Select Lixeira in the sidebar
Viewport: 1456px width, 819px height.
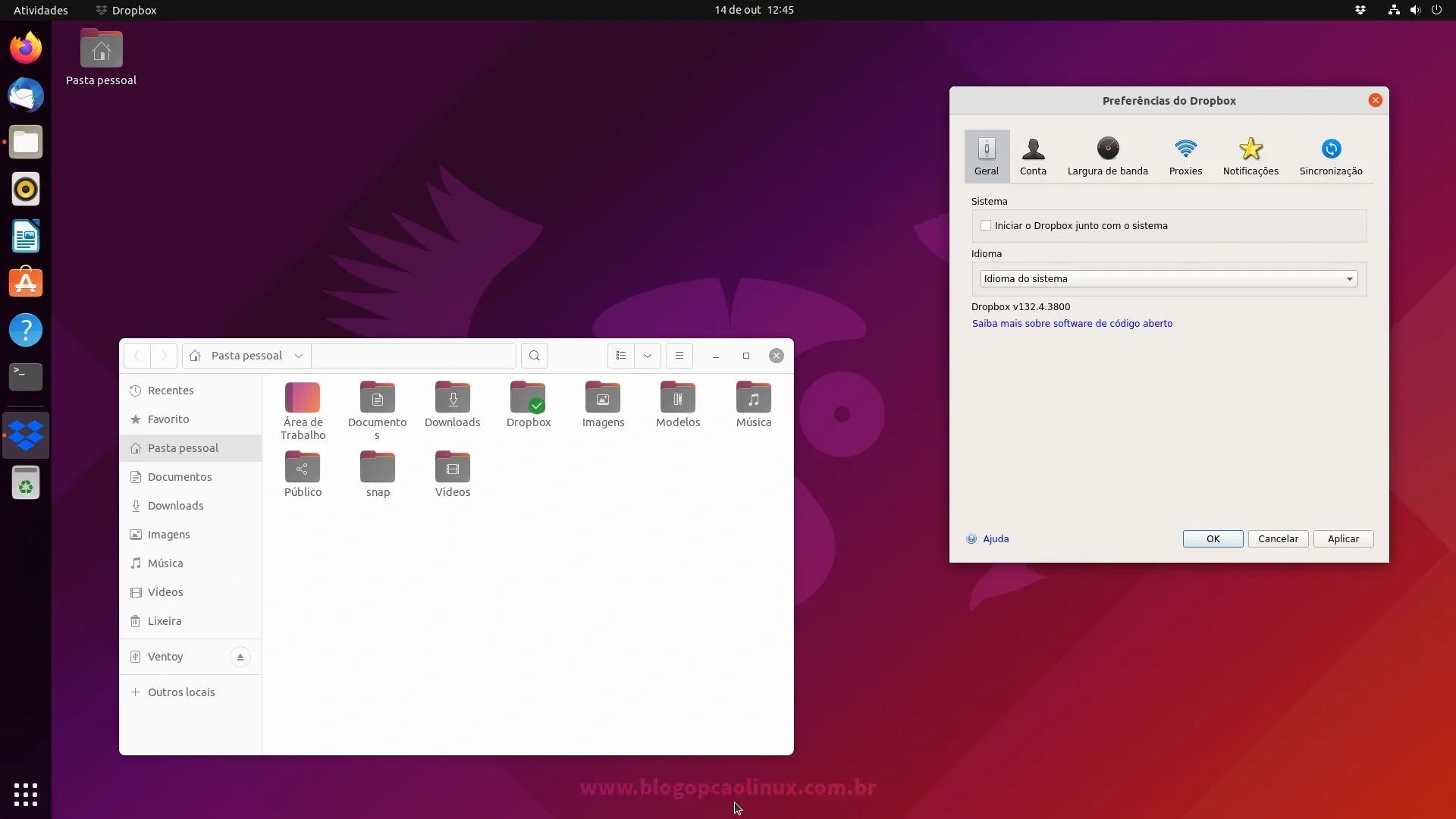coord(190,621)
